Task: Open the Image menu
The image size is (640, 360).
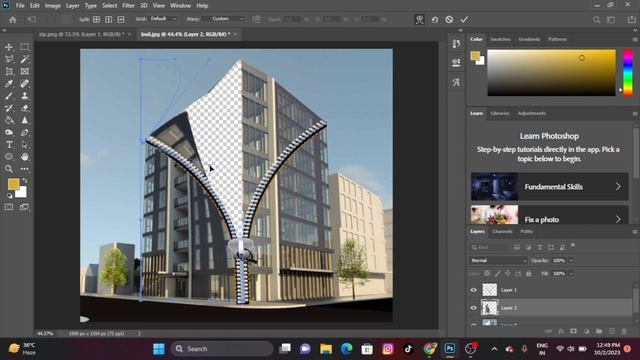Action: [52, 6]
